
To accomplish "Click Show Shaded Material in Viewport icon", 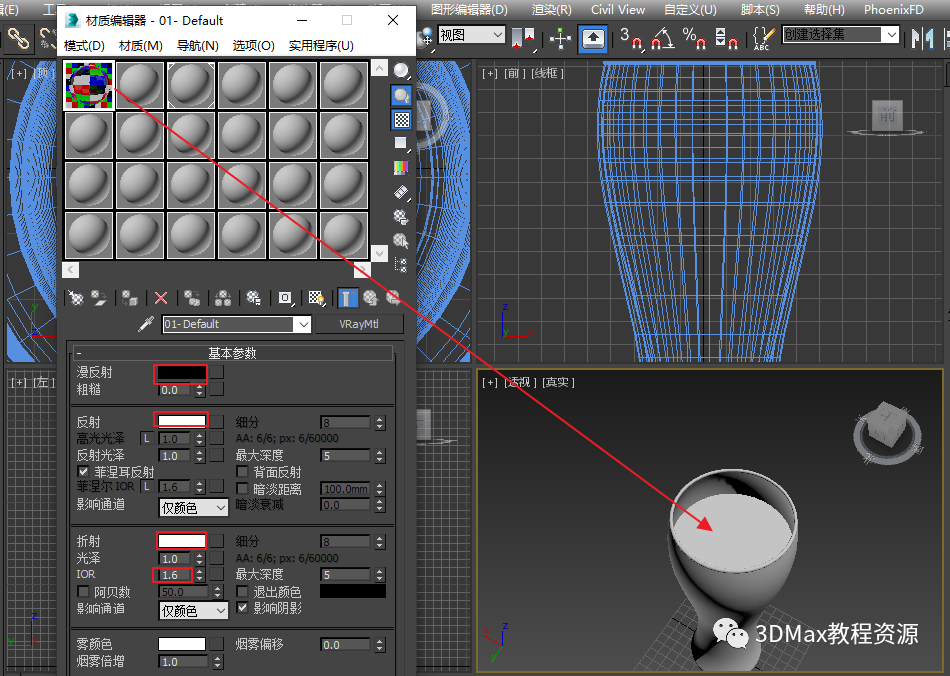I will point(316,297).
